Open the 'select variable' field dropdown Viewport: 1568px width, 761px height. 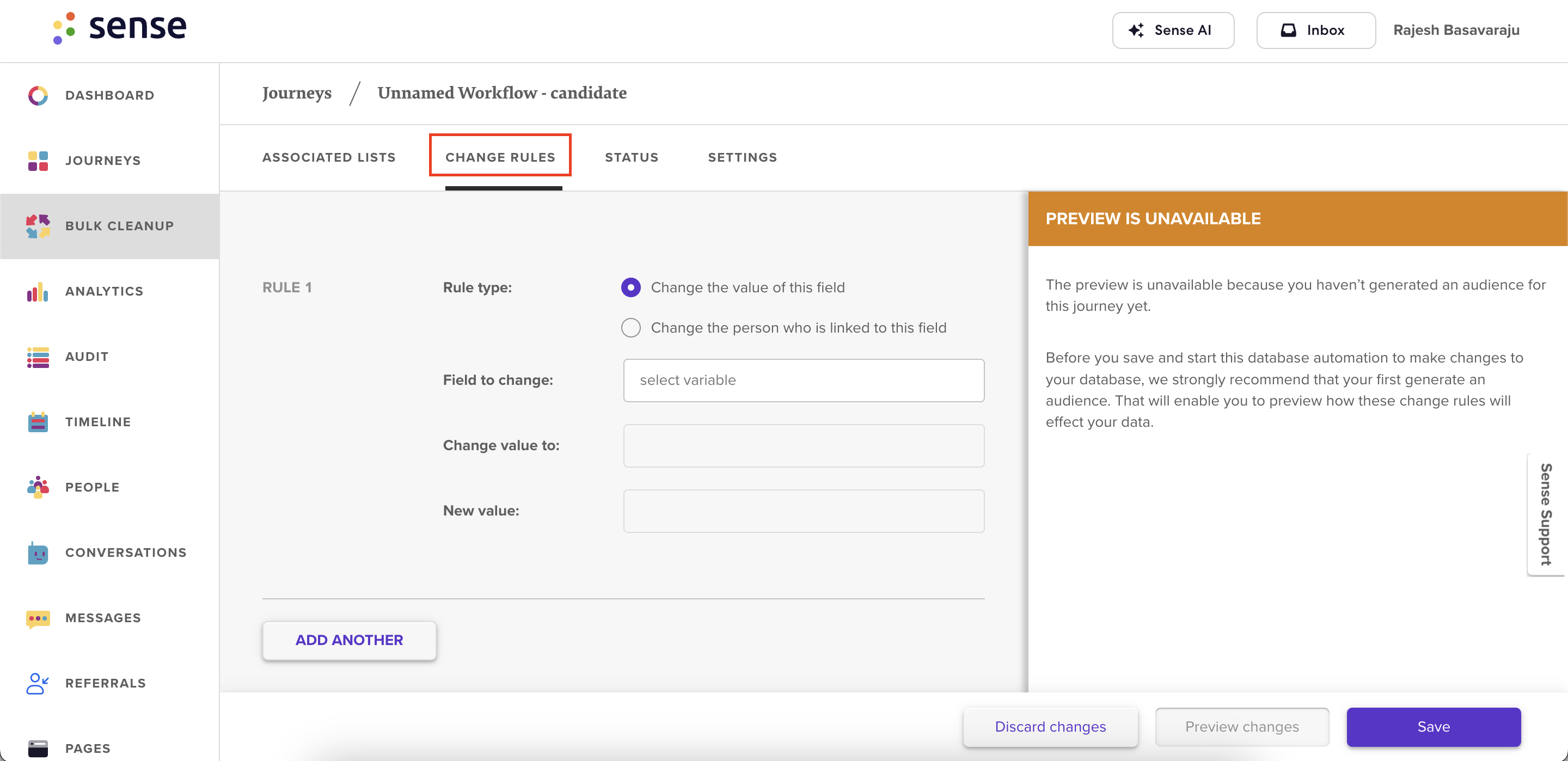click(804, 381)
